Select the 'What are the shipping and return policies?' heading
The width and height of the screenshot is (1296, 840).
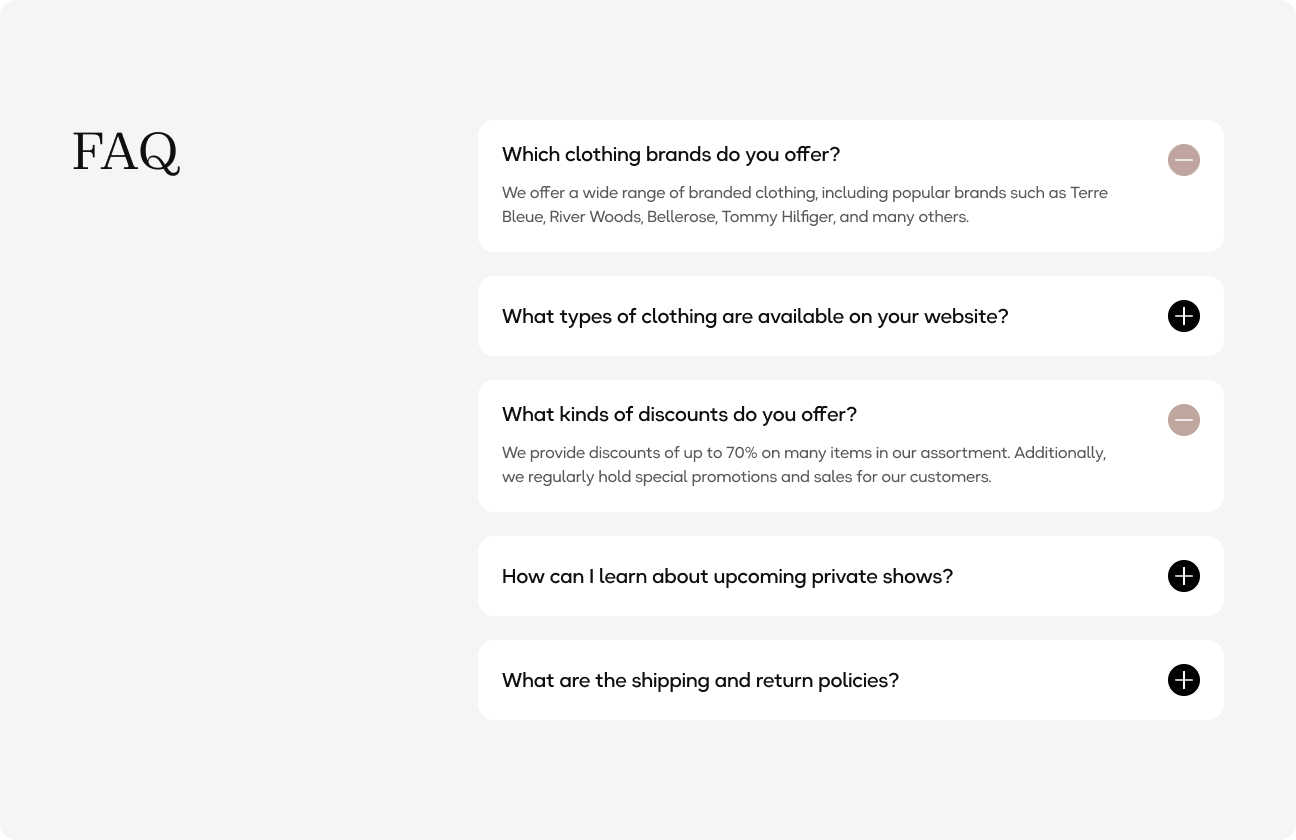700,680
